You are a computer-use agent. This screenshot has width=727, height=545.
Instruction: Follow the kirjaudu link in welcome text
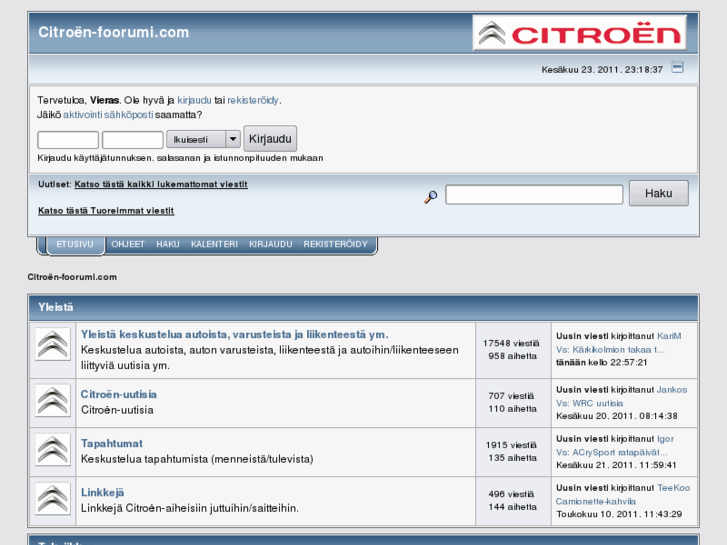(194, 100)
